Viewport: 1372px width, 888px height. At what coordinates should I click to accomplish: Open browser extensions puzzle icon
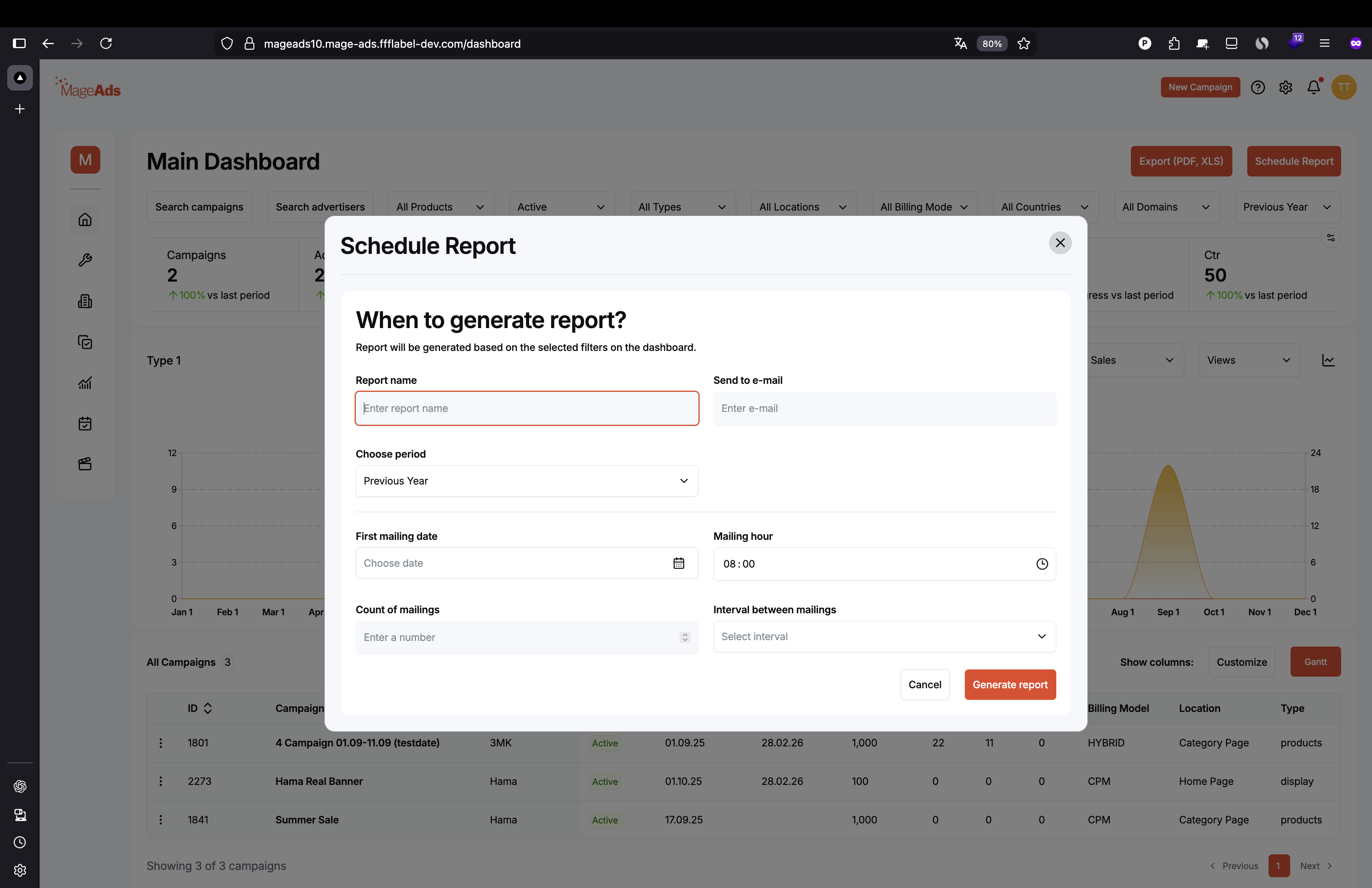[1173, 43]
